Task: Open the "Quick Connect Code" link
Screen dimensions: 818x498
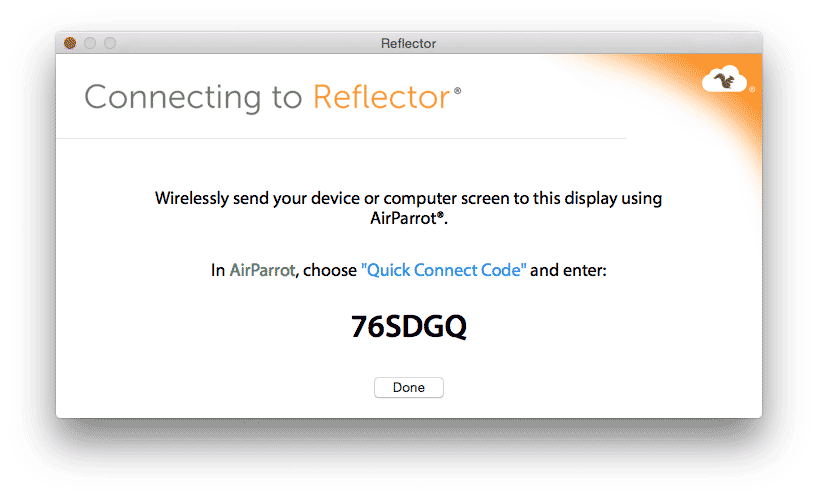Action: point(443,271)
